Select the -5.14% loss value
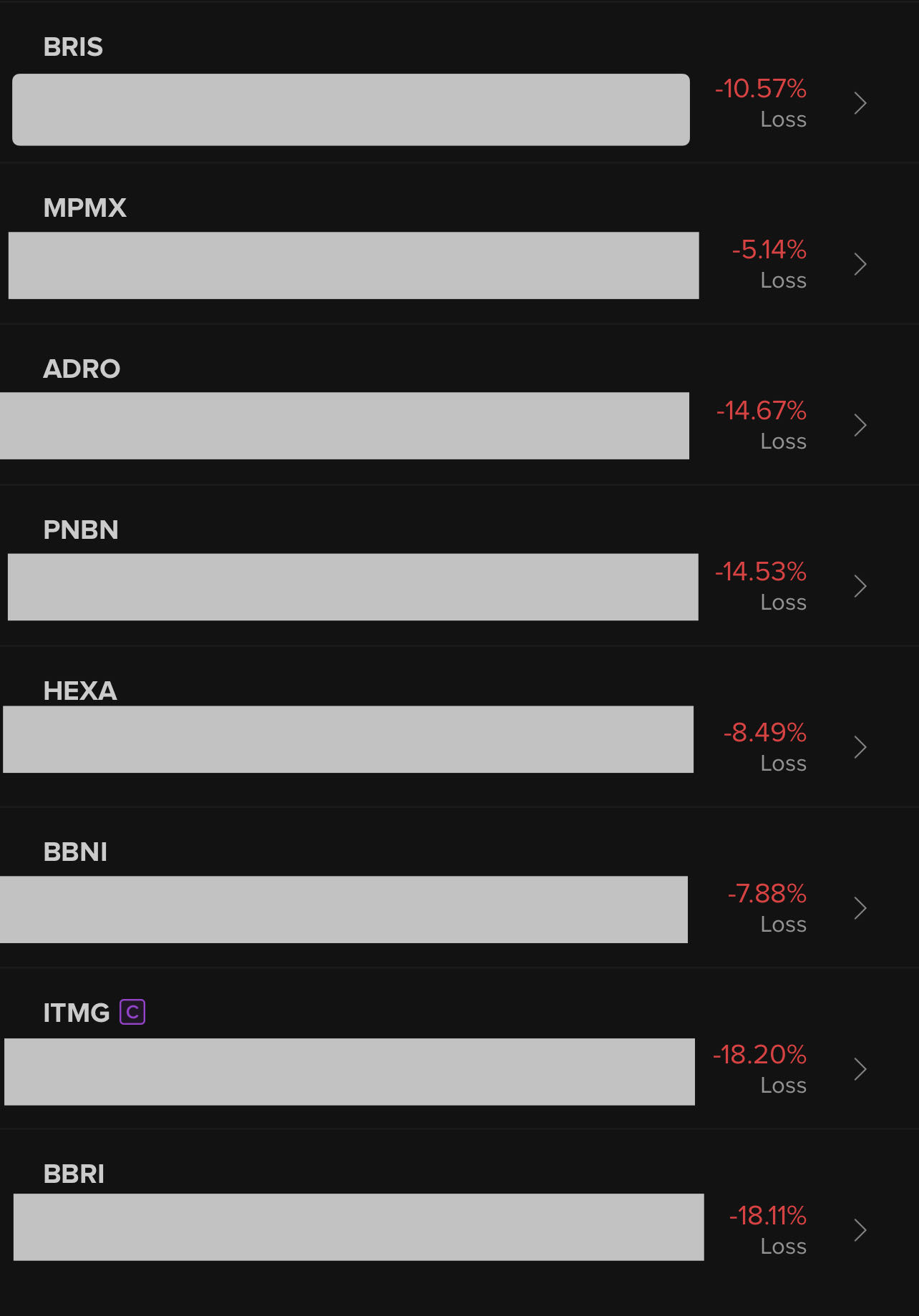The height and width of the screenshot is (1316, 919). tap(769, 250)
